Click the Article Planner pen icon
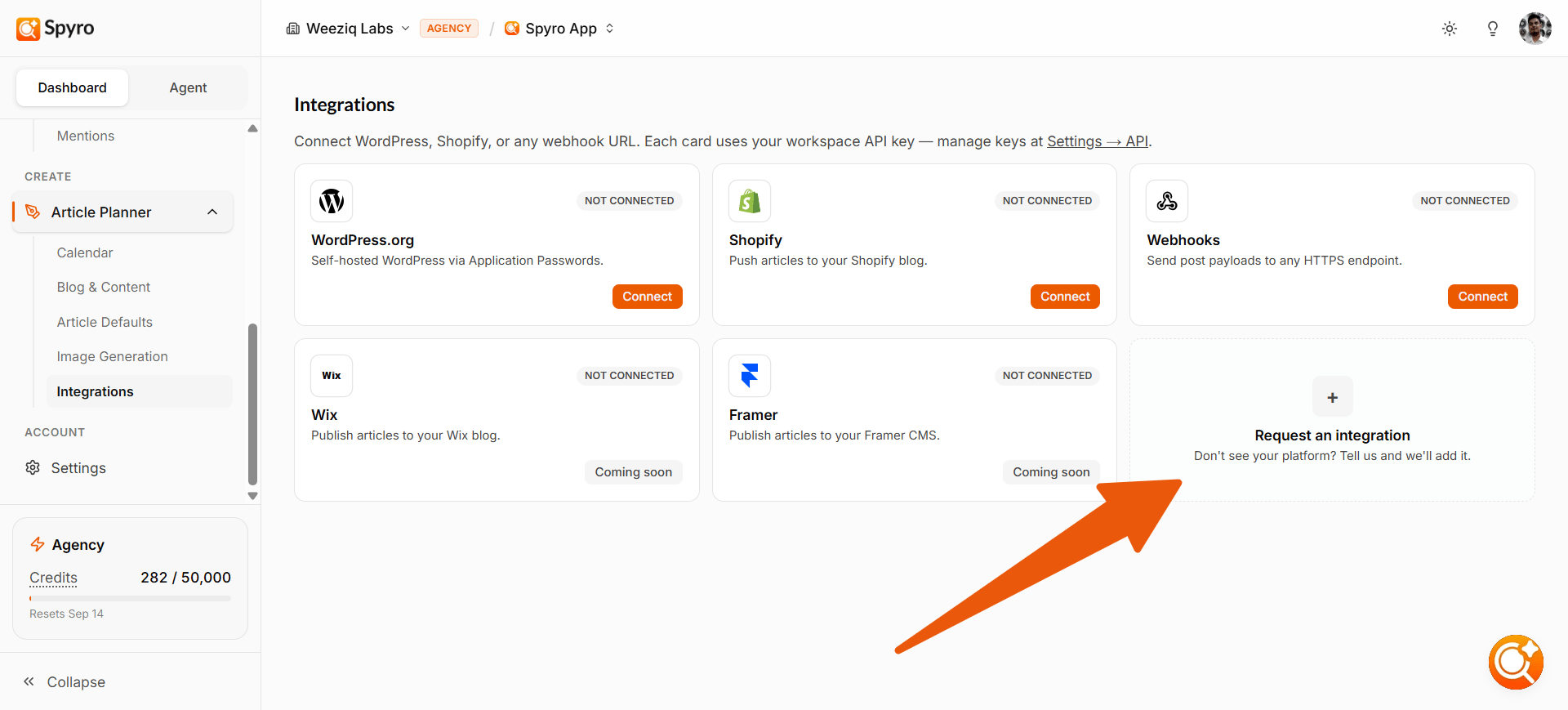Image resolution: width=1568 pixels, height=710 pixels. point(33,212)
